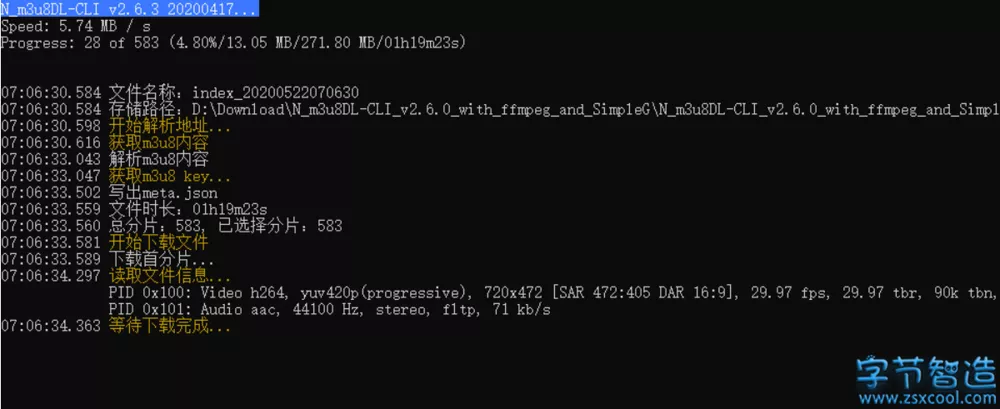Click the highlighted N_m3u8DL-CLI v2.6.3 title text

pos(128,9)
